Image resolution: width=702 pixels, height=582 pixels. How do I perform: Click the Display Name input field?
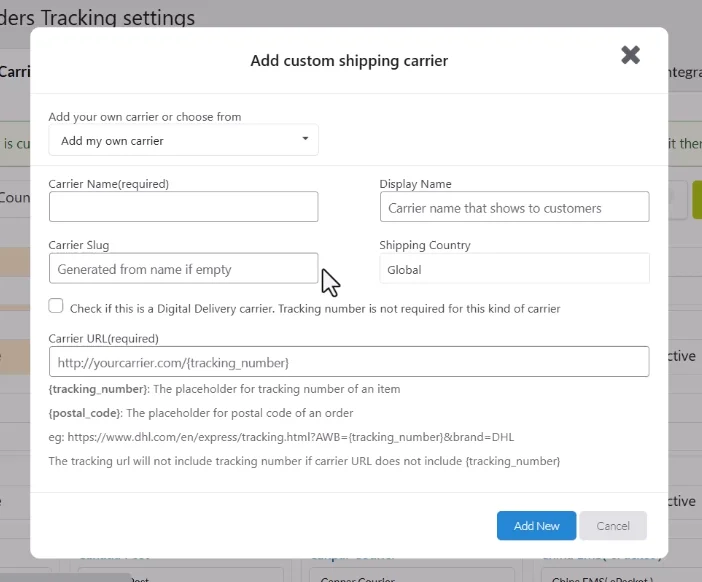click(514, 206)
